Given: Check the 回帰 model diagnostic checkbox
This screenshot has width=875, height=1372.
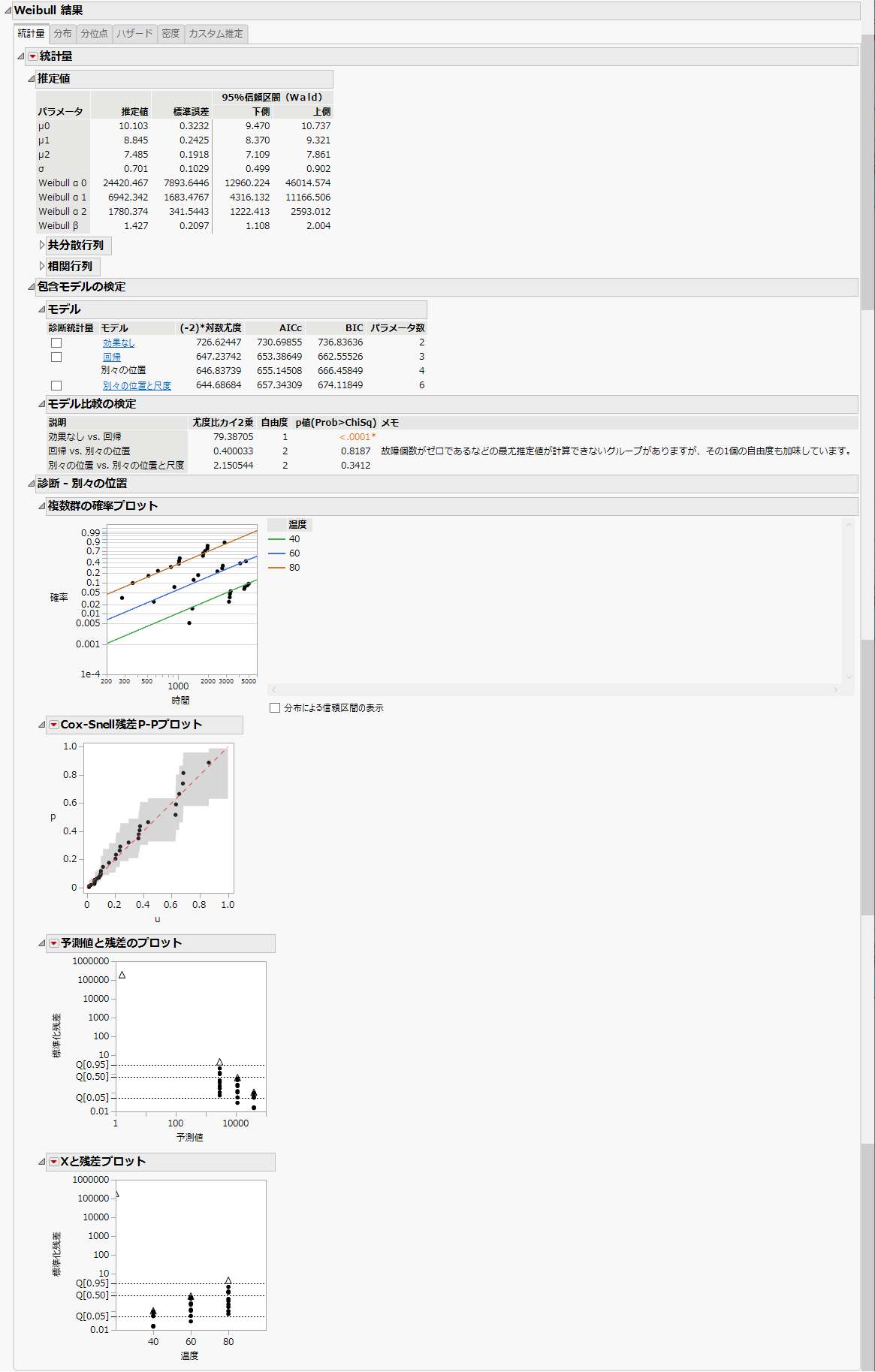Looking at the screenshot, I should tap(56, 357).
